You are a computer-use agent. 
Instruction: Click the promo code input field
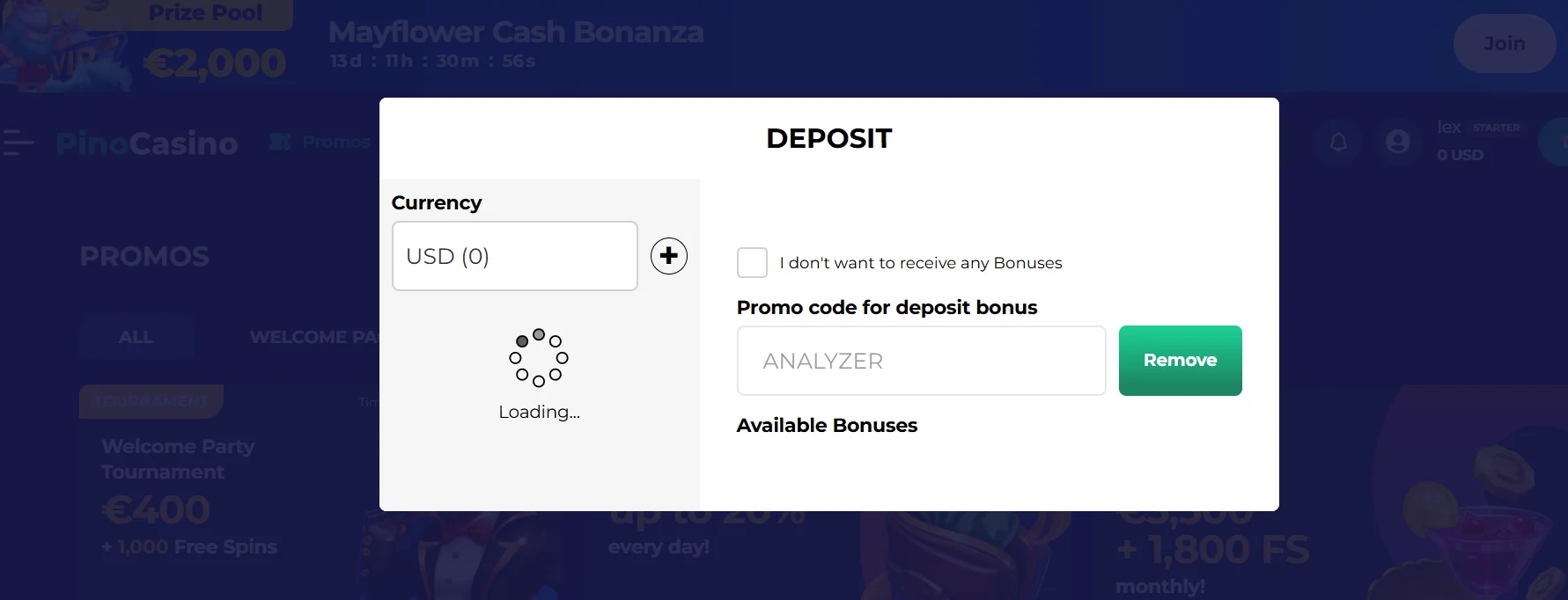click(x=921, y=361)
